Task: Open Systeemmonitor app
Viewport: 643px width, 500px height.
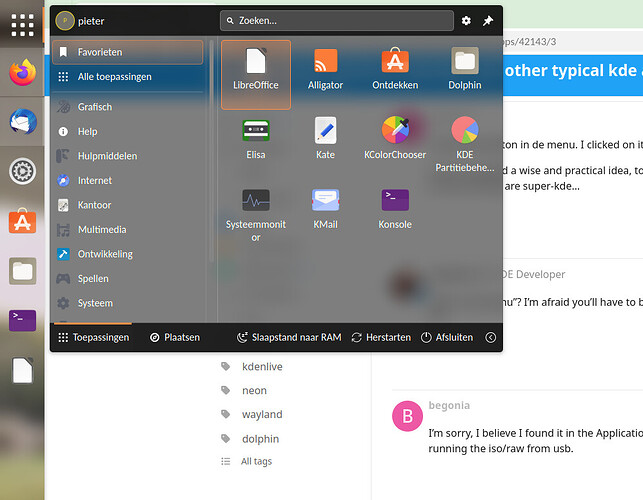Action: (256, 214)
